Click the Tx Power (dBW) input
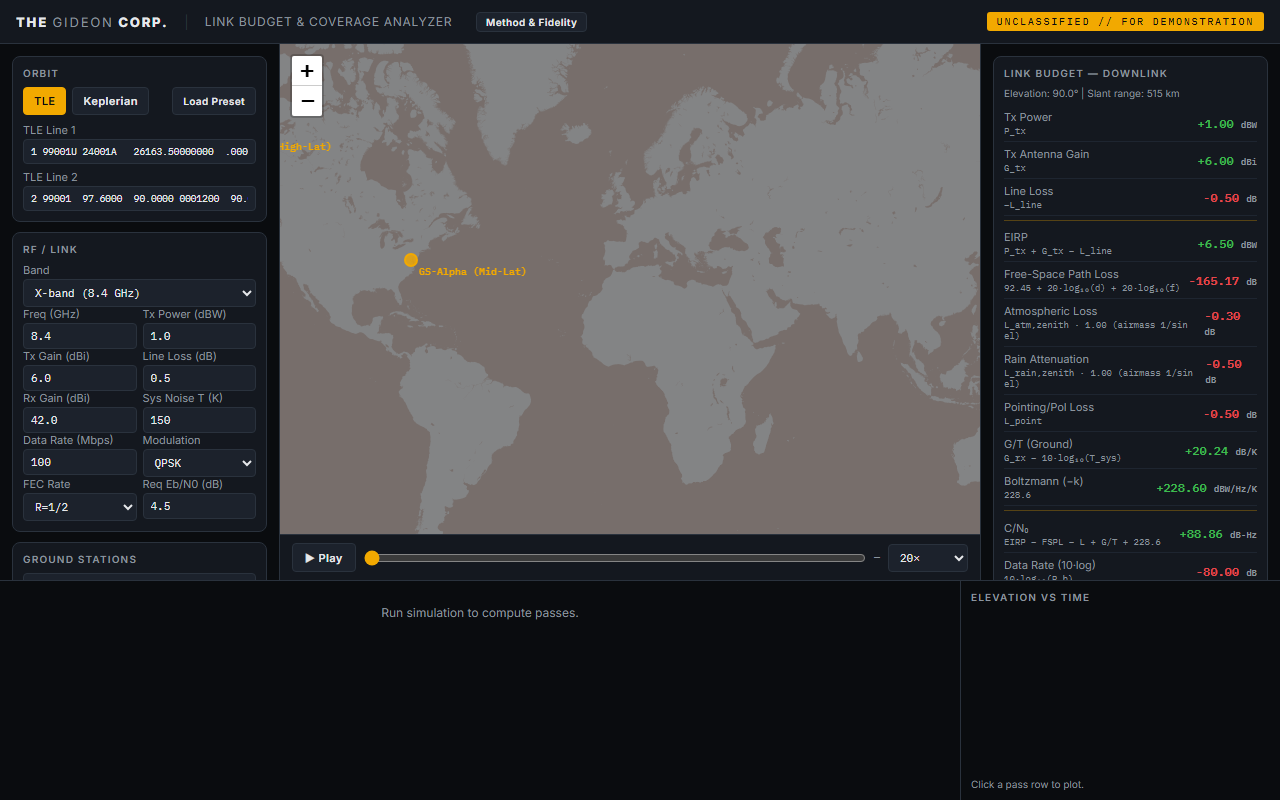 point(199,336)
